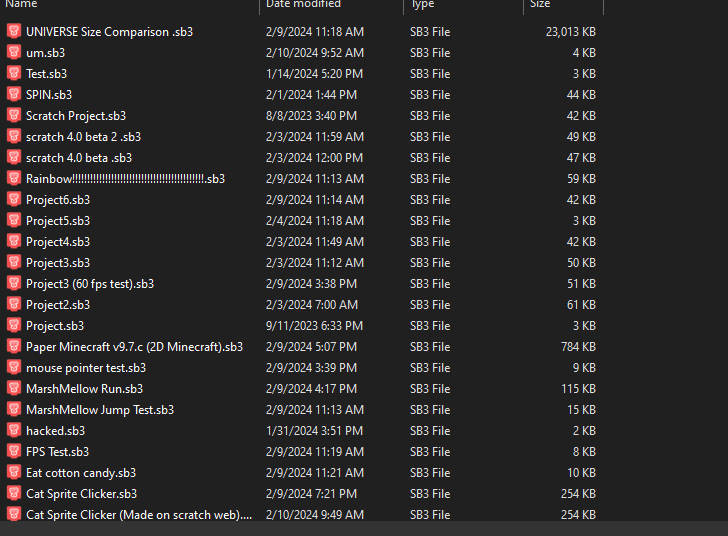Image resolution: width=728 pixels, height=536 pixels.
Task: Select the file name 'hacked.sb3'
Action: [x=55, y=431]
